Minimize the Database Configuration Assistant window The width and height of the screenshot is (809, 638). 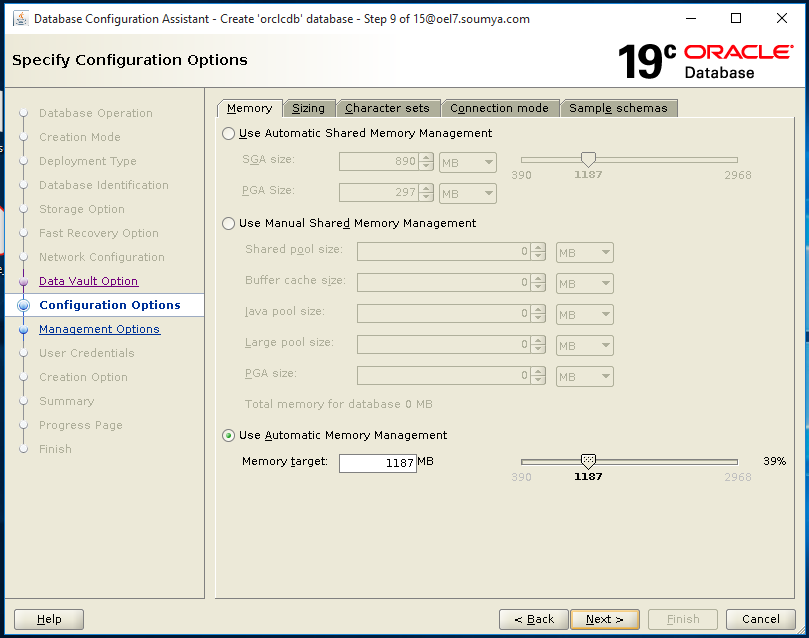click(691, 19)
